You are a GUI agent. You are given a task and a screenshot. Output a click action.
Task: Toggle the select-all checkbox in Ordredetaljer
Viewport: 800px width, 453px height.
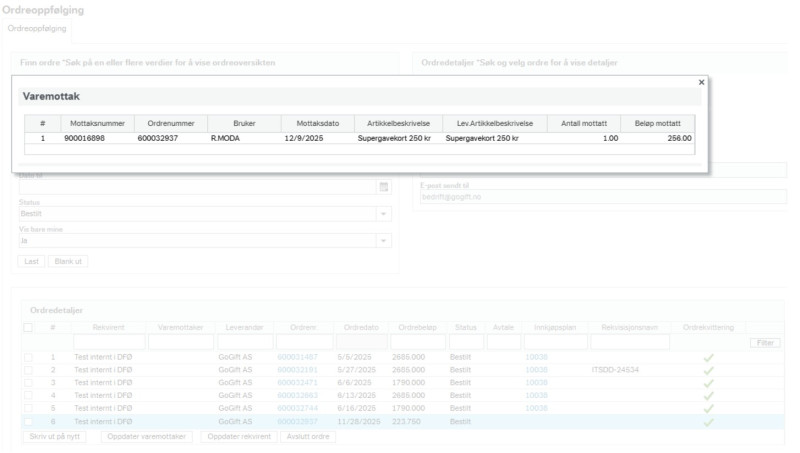(x=28, y=328)
